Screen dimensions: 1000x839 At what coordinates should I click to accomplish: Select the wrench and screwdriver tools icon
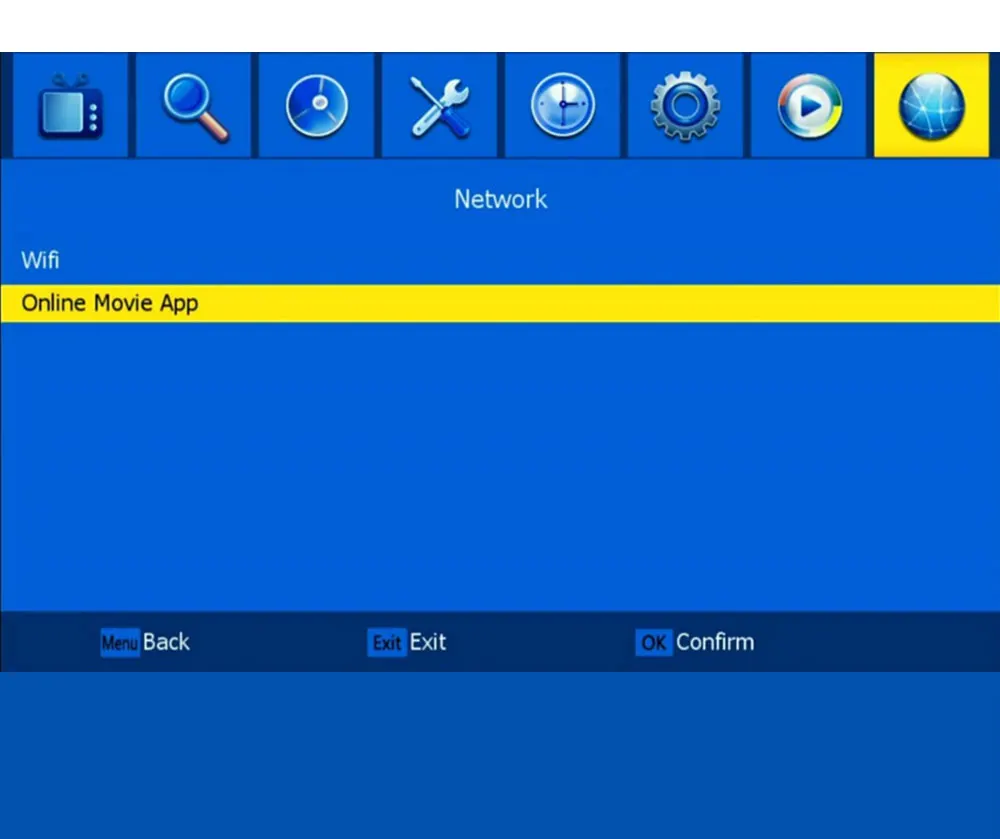(x=439, y=105)
